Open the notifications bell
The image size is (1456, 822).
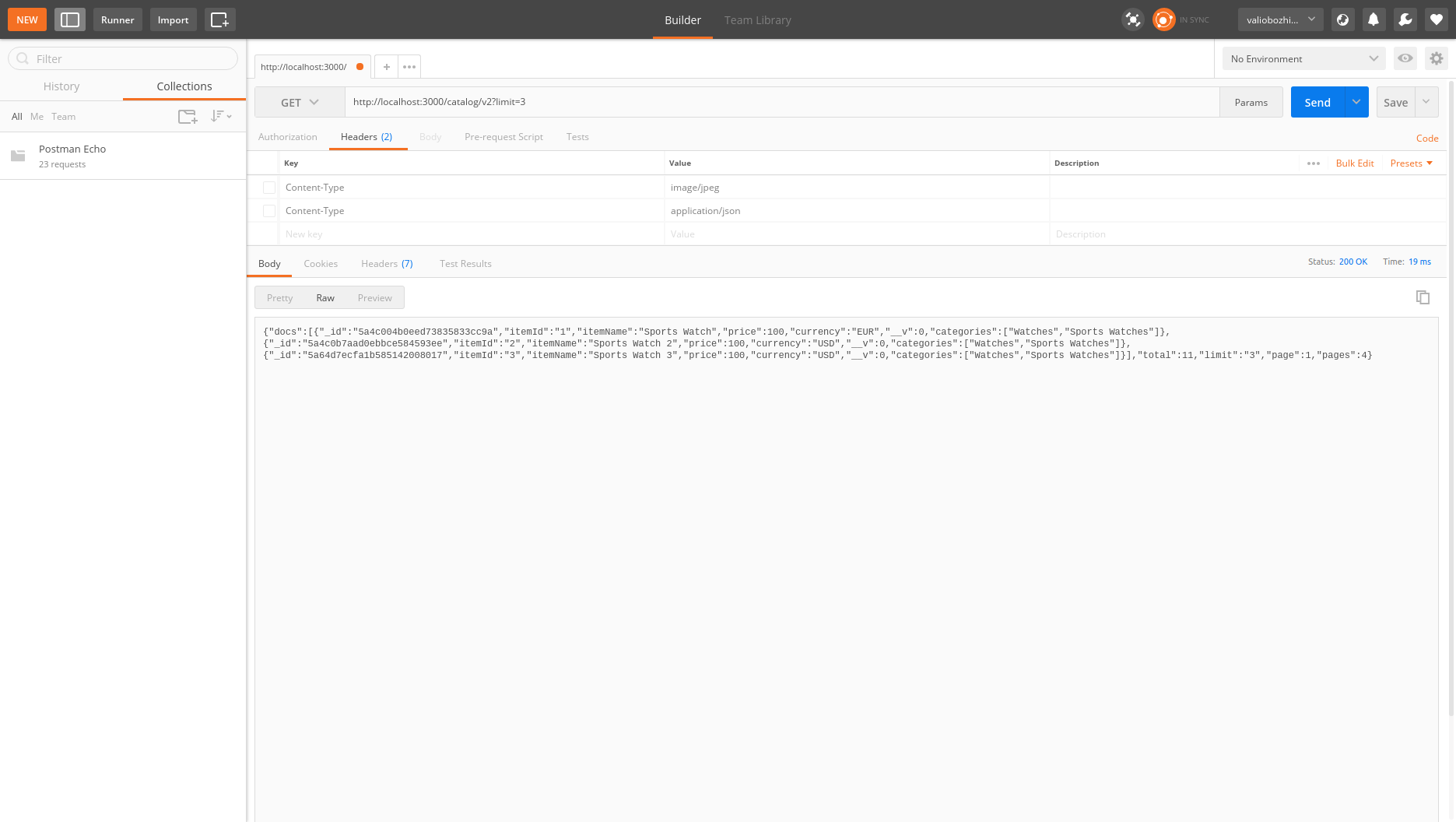(1374, 19)
